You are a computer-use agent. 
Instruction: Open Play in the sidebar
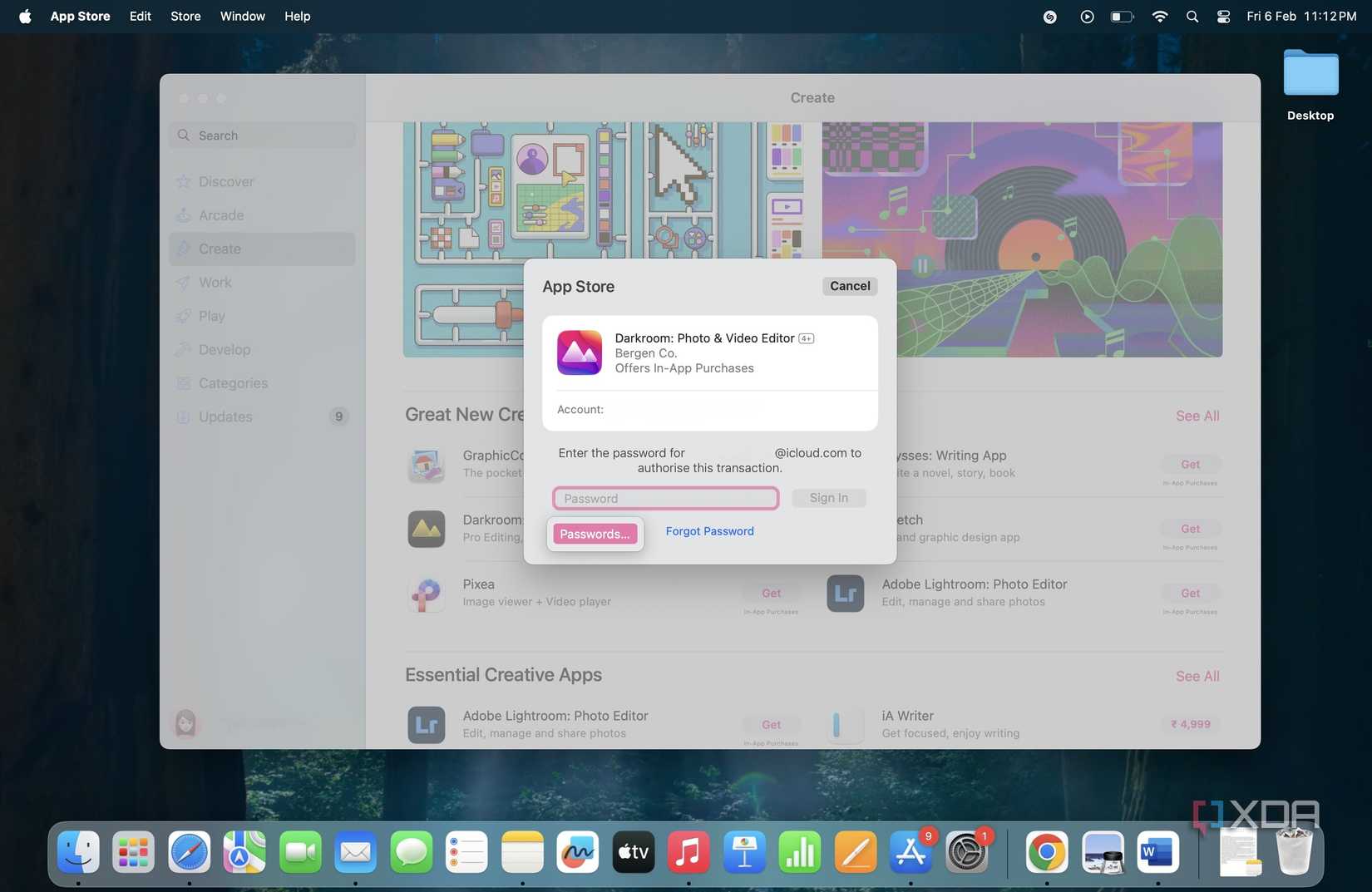pos(262,316)
